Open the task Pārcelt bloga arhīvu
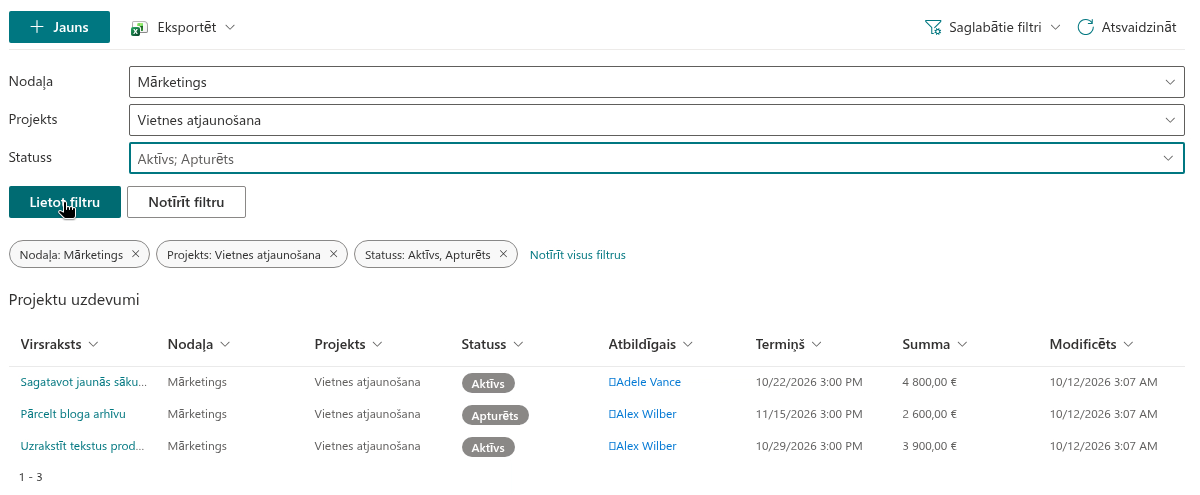1200x495 pixels. tap(73, 414)
